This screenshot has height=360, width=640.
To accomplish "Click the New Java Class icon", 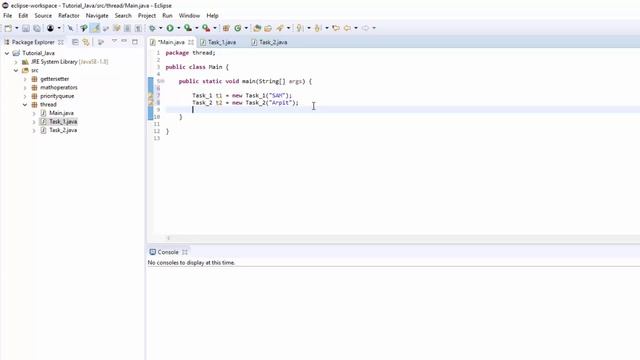I will pyautogui.click(x=238, y=28).
